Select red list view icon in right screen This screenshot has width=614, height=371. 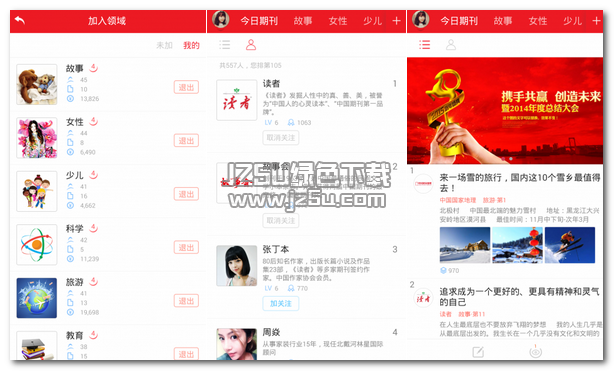point(424,45)
